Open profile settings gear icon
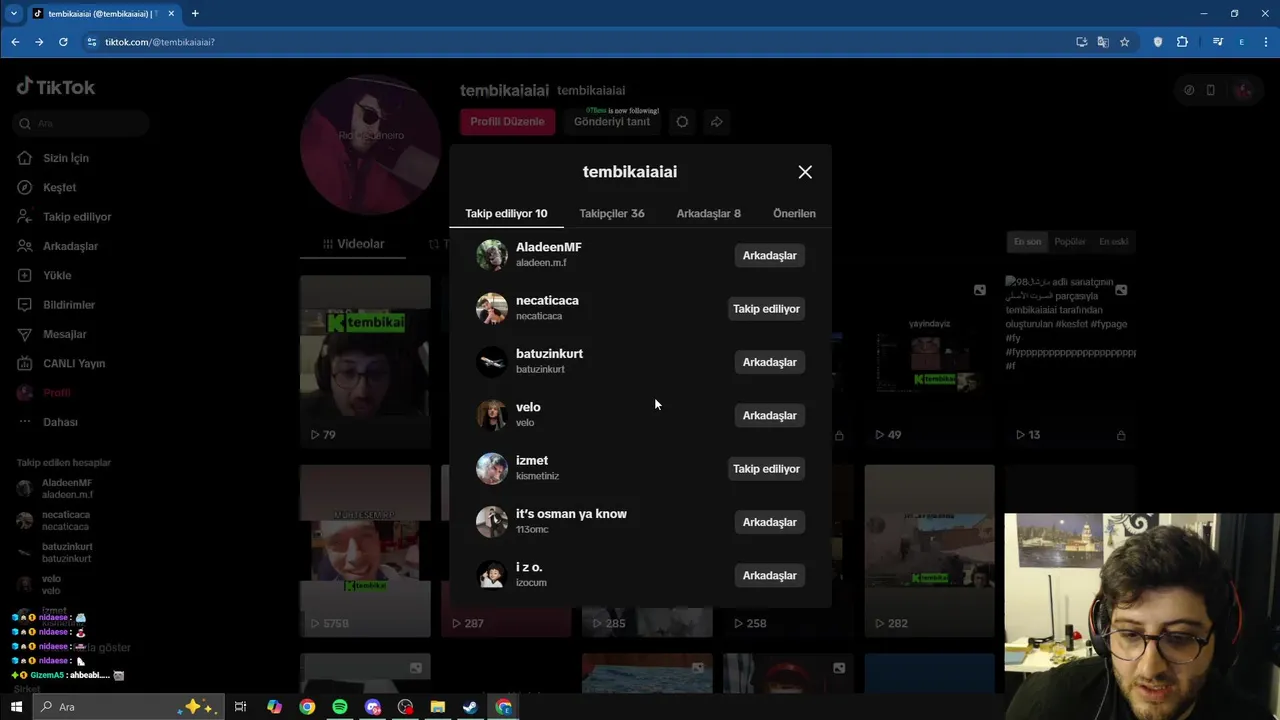This screenshot has width=1280, height=720. pyautogui.click(x=682, y=122)
